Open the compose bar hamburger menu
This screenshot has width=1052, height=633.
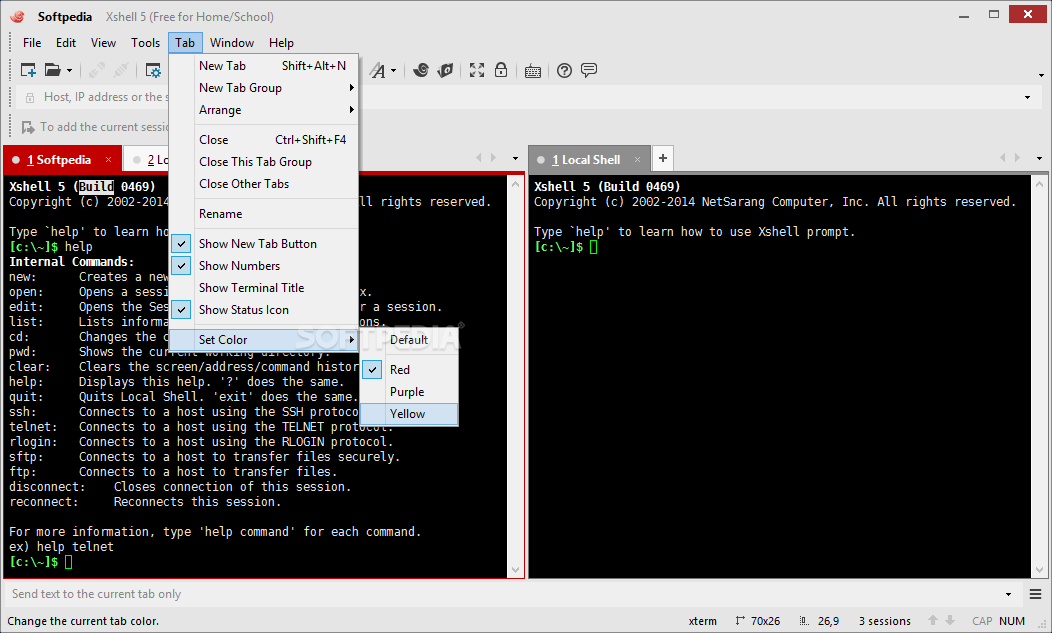pos(1035,594)
